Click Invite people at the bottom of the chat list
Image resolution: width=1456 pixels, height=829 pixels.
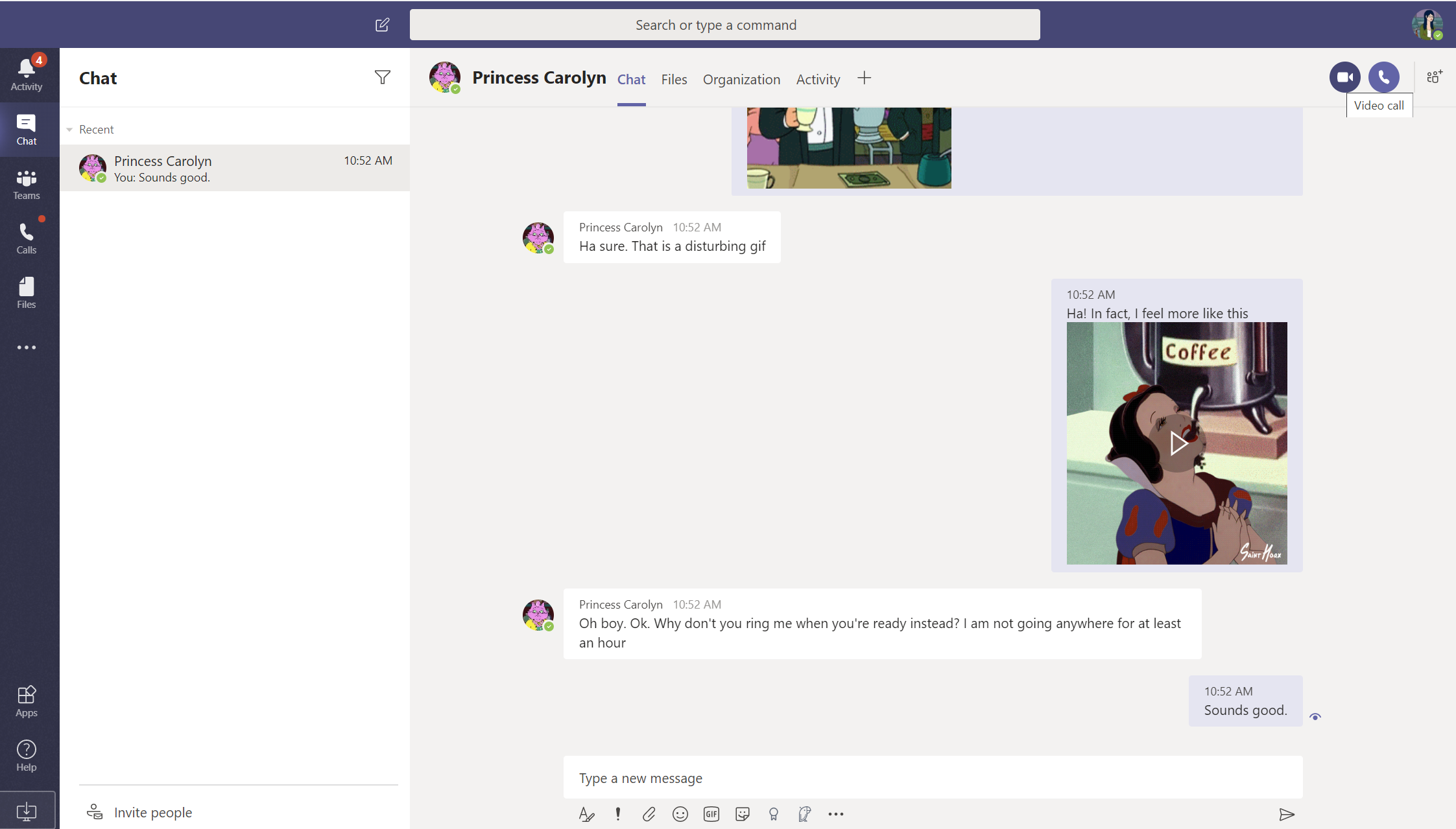(x=139, y=812)
